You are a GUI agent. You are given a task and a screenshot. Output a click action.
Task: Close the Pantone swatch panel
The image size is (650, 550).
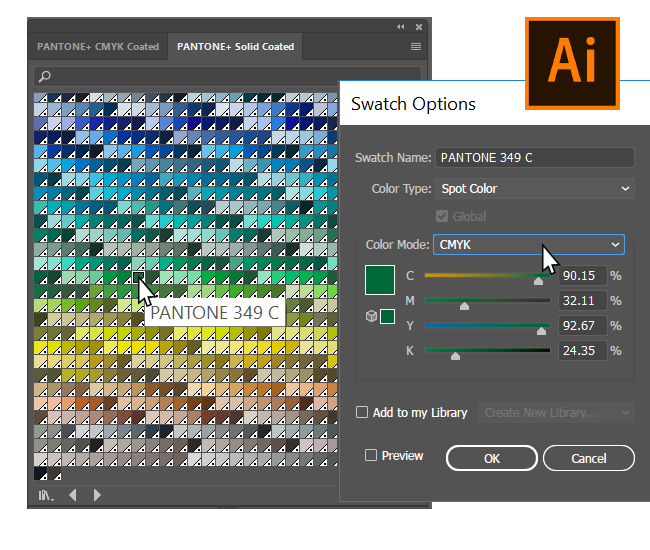click(419, 27)
